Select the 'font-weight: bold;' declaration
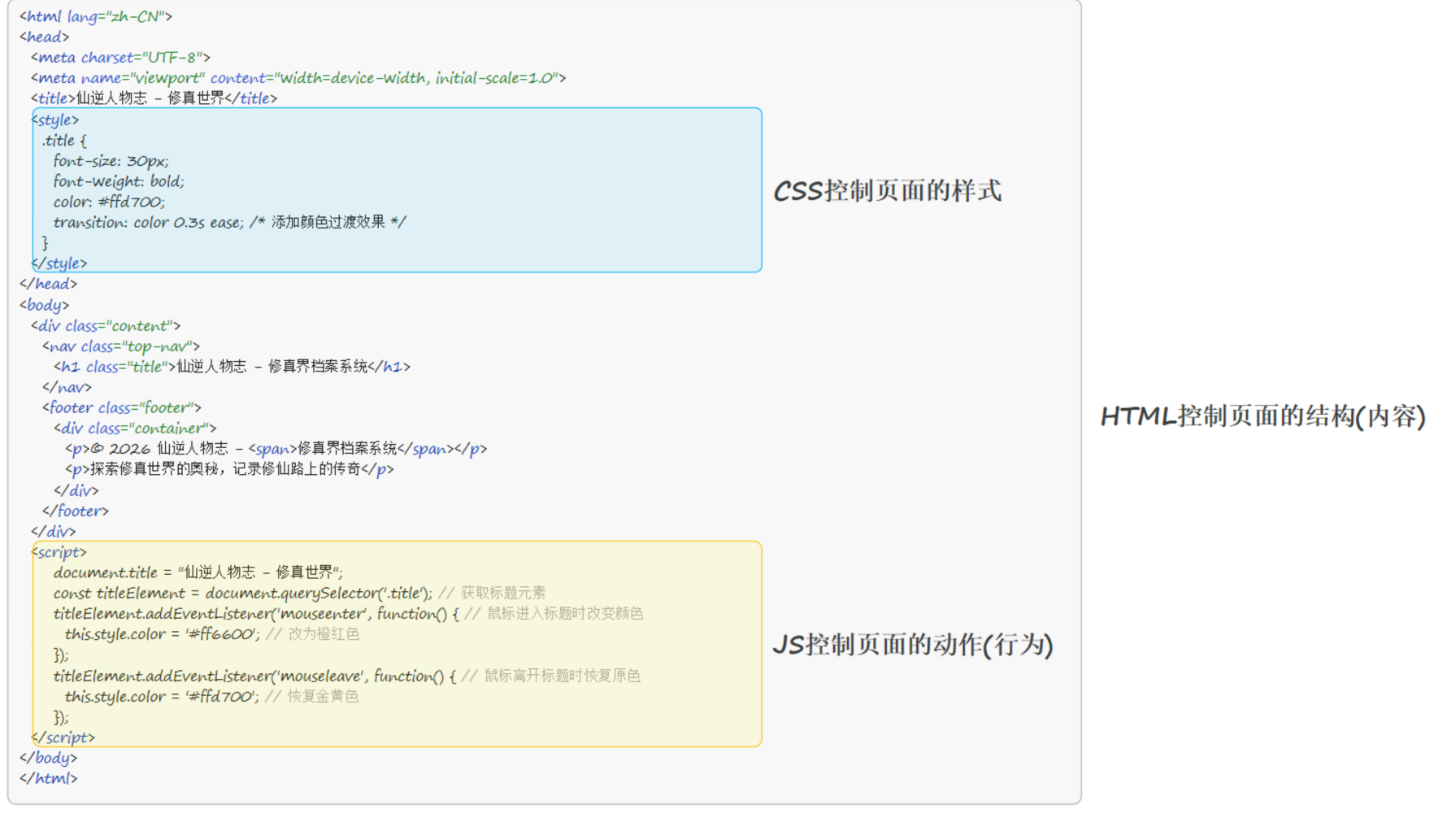Image resolution: width=1456 pixels, height=831 pixels. click(x=119, y=181)
